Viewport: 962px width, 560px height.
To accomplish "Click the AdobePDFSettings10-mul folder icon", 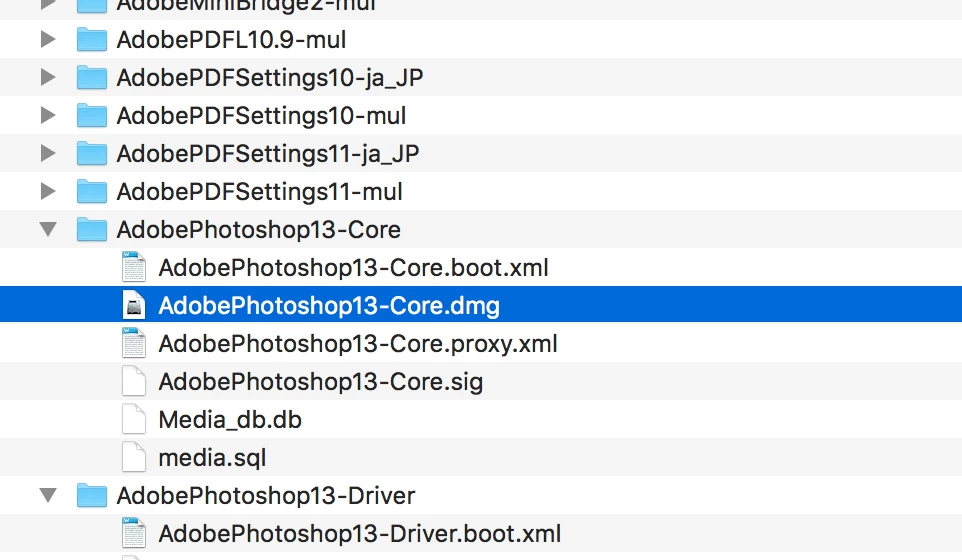I will click(x=92, y=116).
